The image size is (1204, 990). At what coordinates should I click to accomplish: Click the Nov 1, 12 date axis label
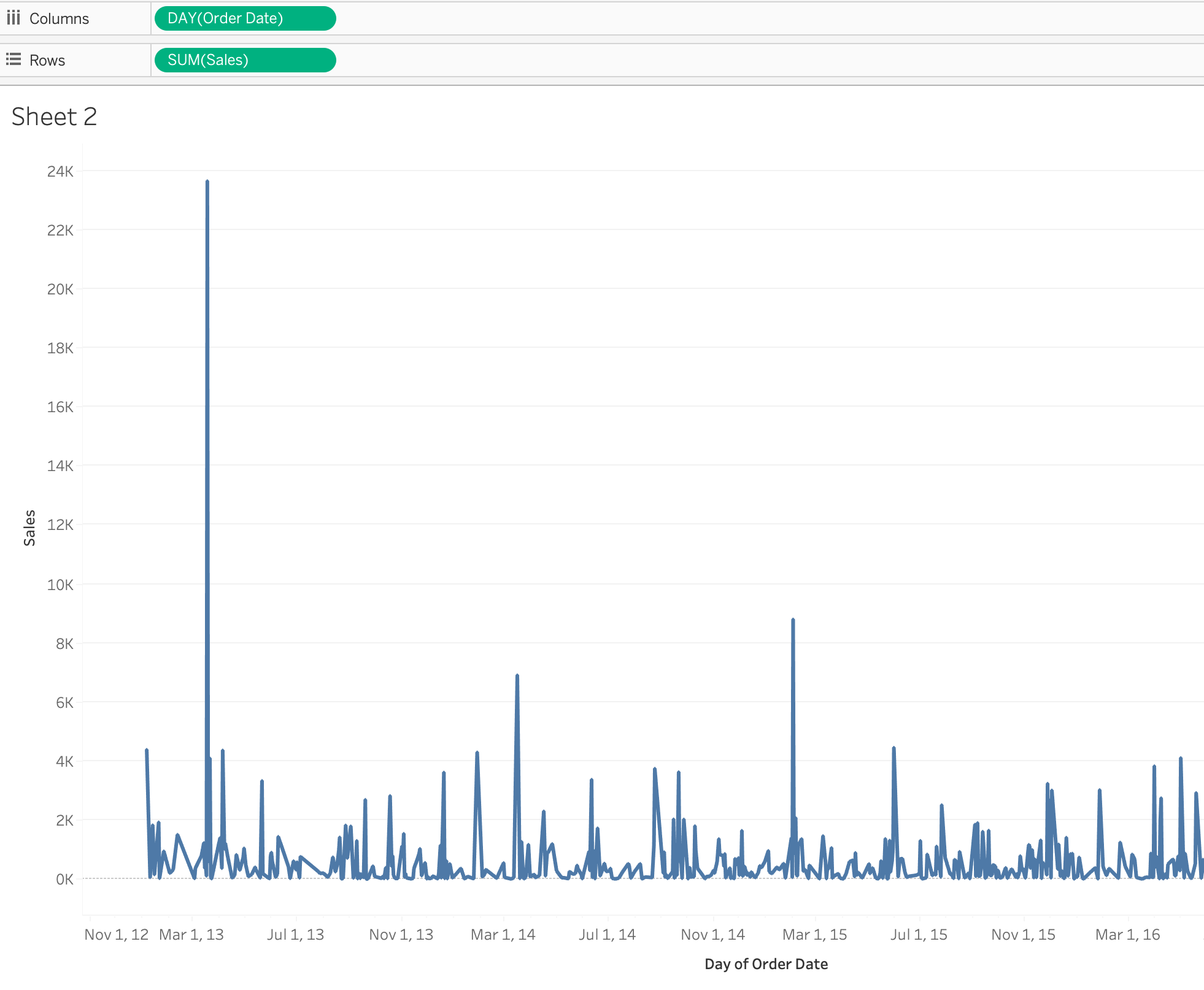[x=117, y=934]
